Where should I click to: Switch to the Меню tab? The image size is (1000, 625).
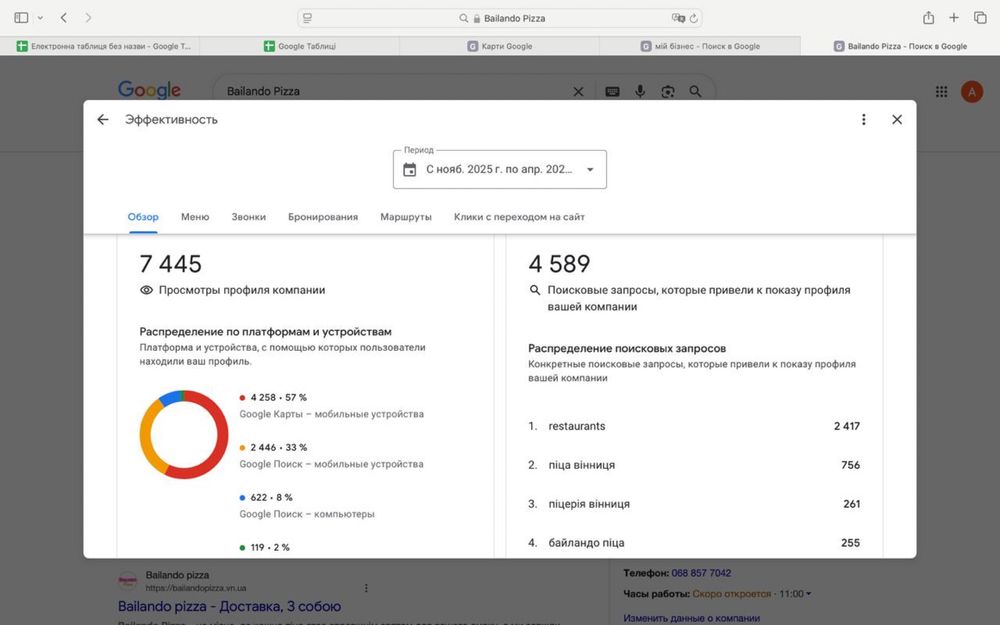195,217
